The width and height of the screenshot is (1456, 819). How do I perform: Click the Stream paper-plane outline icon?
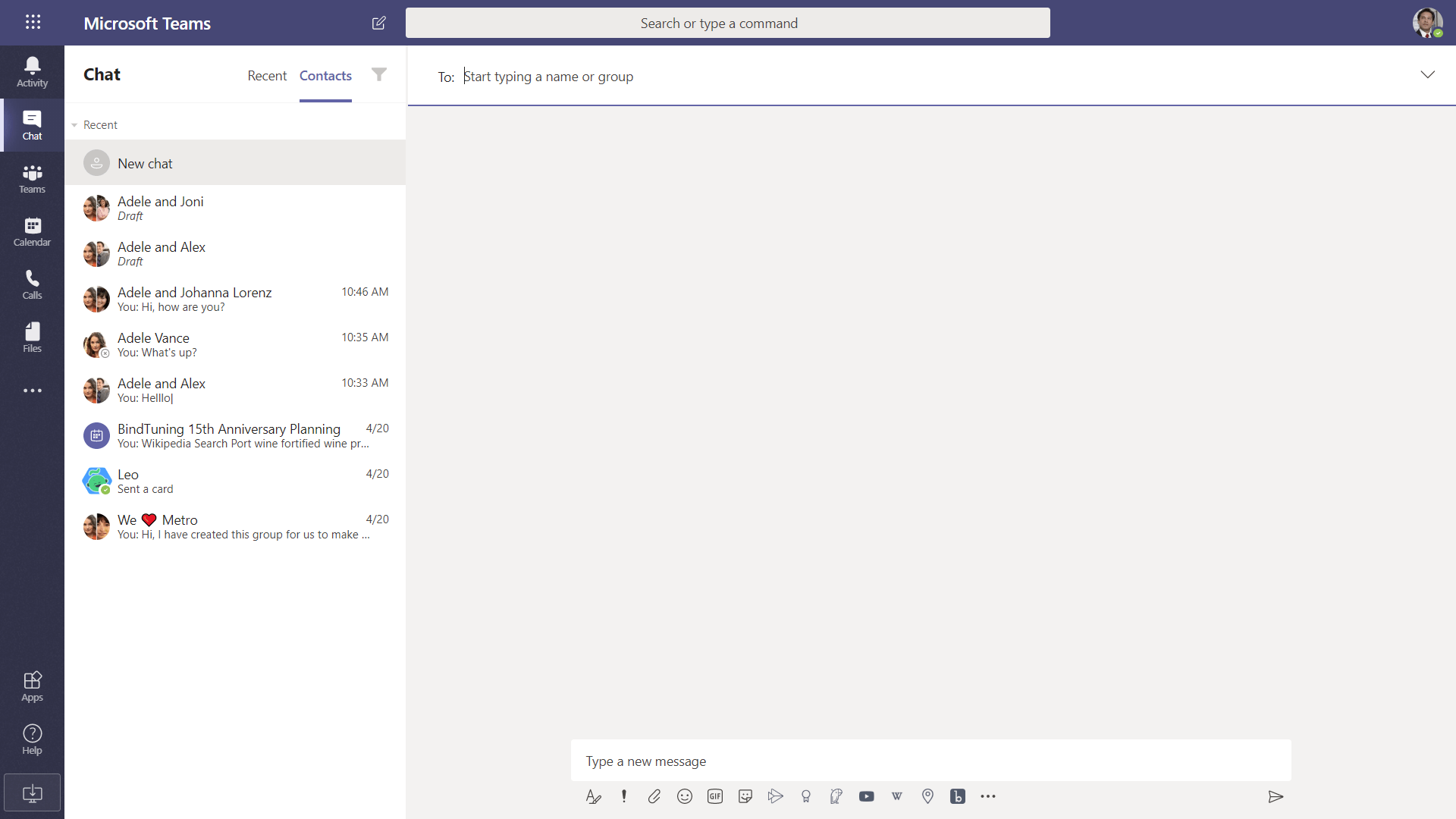(x=775, y=796)
